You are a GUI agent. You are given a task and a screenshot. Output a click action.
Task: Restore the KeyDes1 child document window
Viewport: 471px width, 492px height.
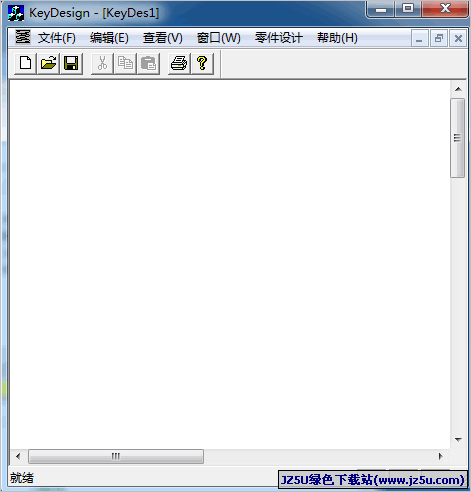439,39
